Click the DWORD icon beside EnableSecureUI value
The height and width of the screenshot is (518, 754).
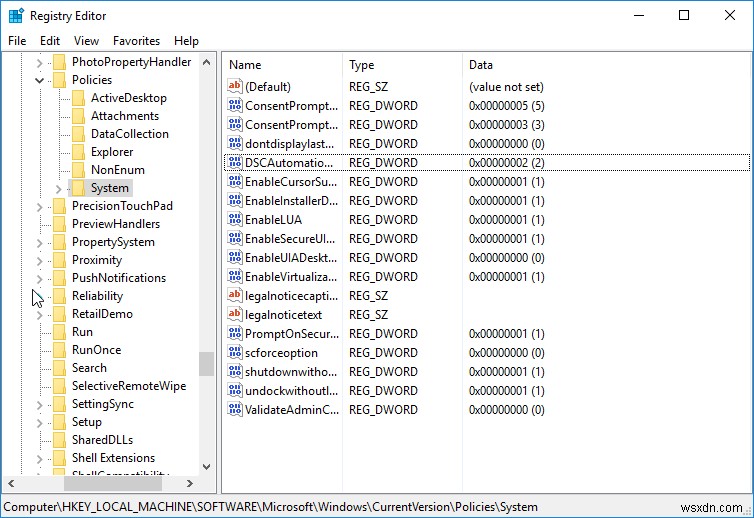[x=235, y=238]
